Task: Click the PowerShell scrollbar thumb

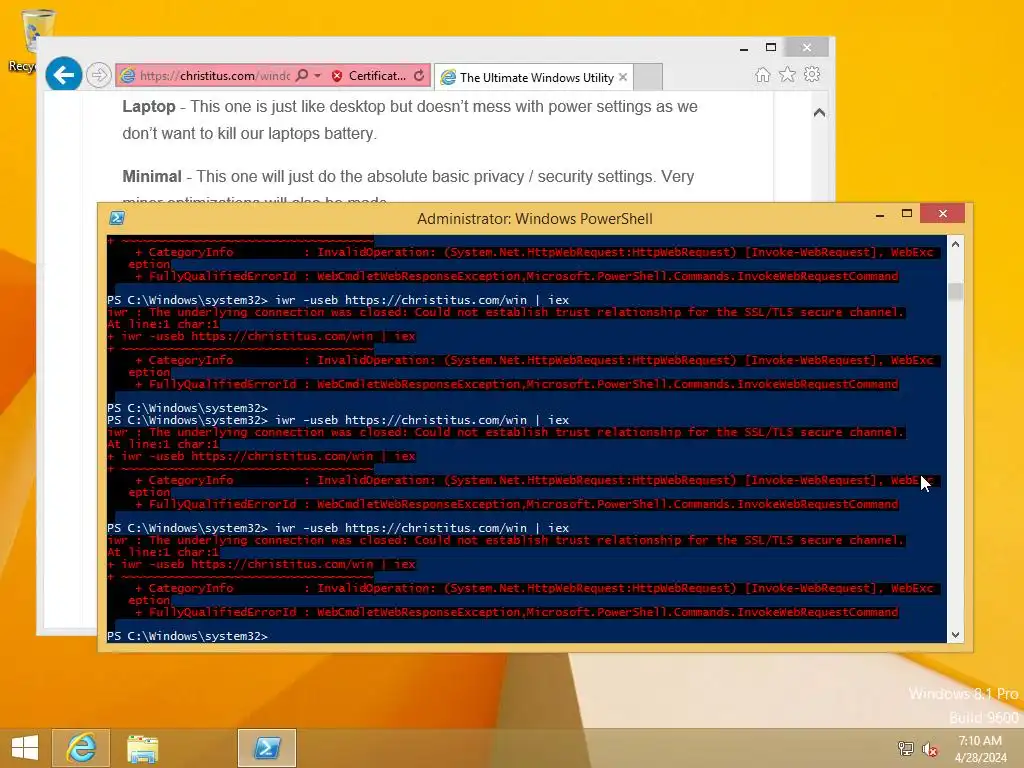Action: pyautogui.click(x=955, y=291)
